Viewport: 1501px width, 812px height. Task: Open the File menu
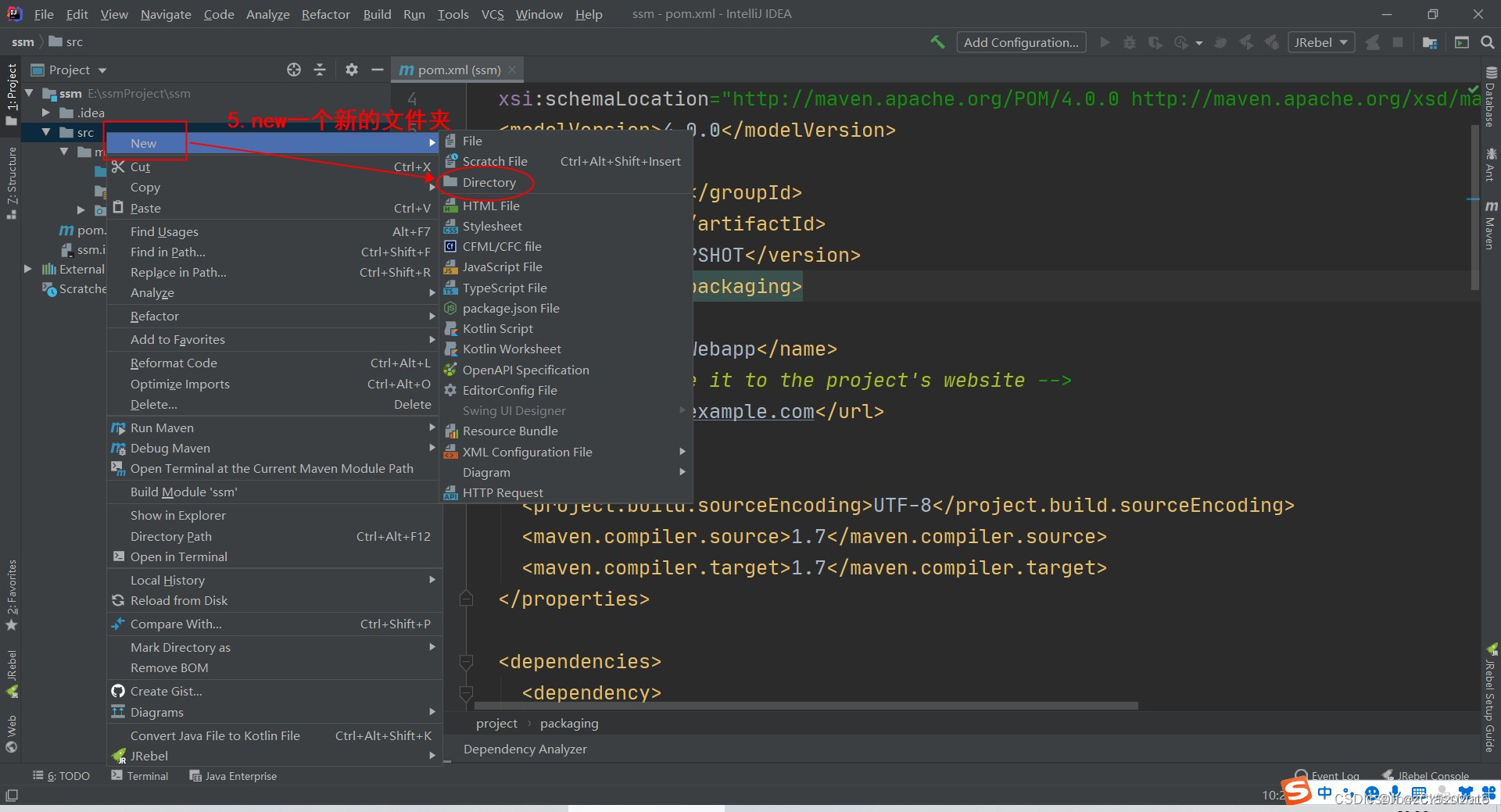[x=44, y=14]
